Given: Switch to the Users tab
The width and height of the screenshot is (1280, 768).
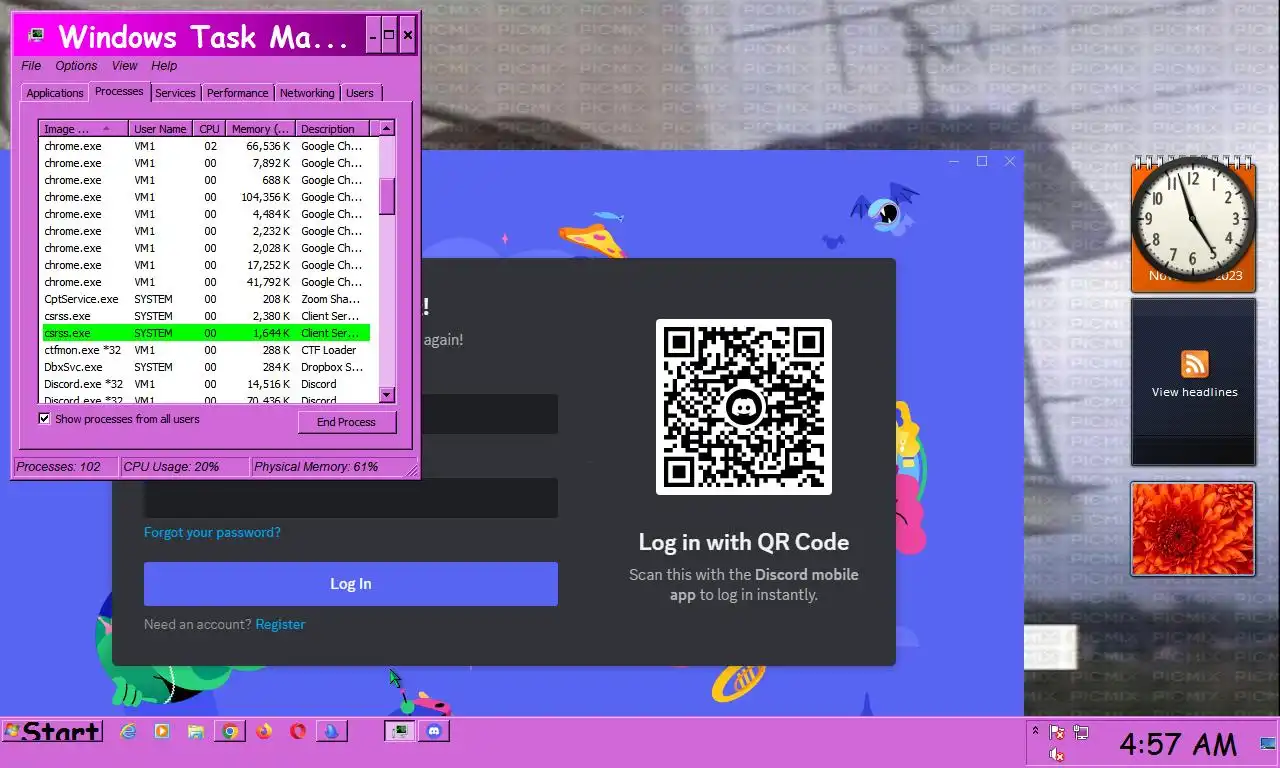Looking at the screenshot, I should coord(360,93).
